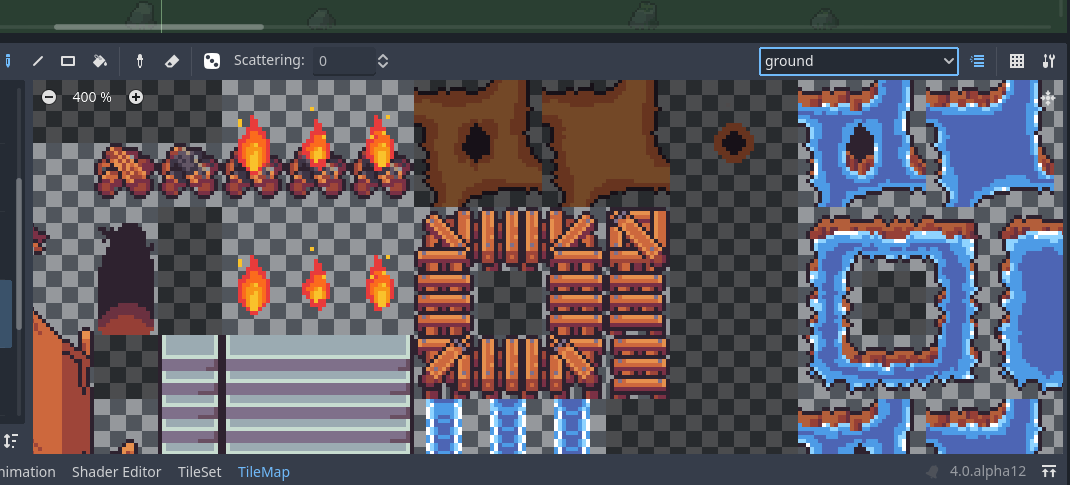Switch to the Shader Editor tab
This screenshot has width=1070, height=485.
[x=117, y=472]
